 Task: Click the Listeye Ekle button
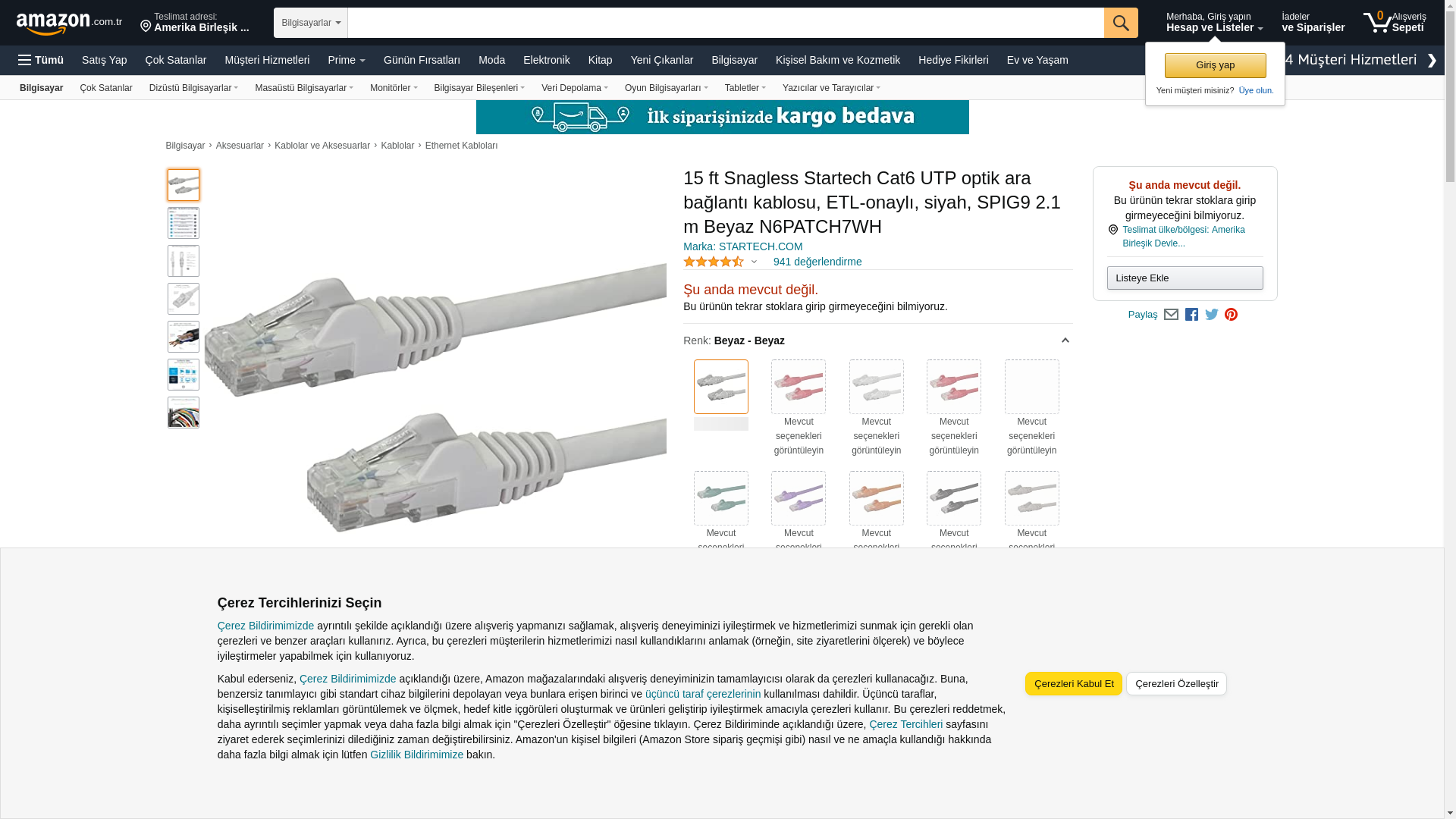pyautogui.click(x=1185, y=278)
